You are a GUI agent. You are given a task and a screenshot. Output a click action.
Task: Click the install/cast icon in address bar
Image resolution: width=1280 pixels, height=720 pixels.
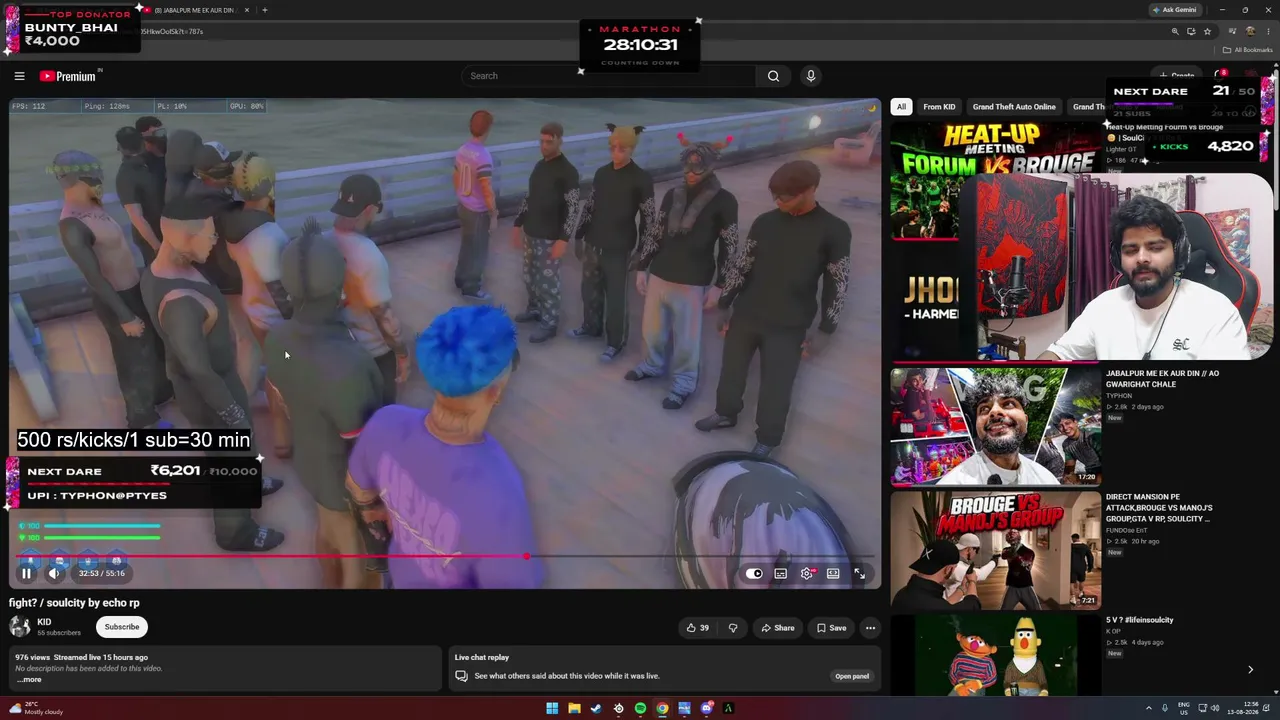(x=1191, y=31)
